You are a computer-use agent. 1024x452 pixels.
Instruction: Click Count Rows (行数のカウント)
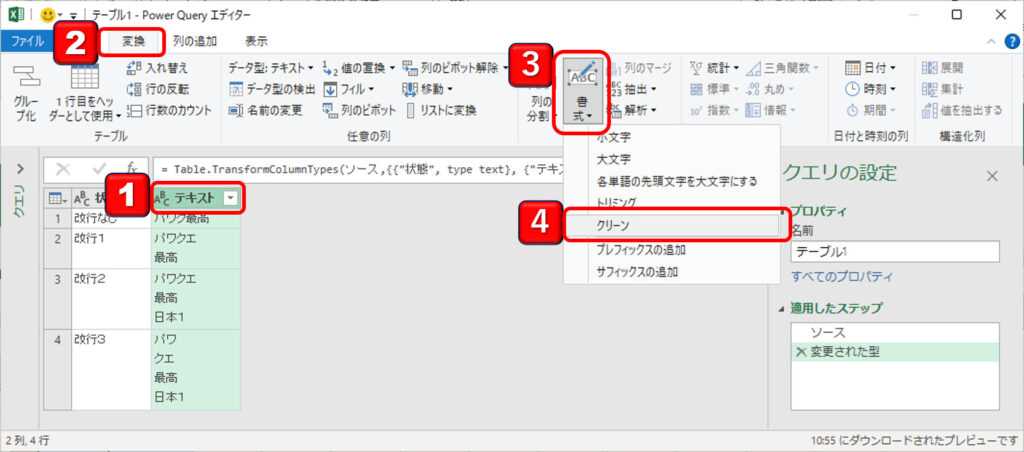169,110
